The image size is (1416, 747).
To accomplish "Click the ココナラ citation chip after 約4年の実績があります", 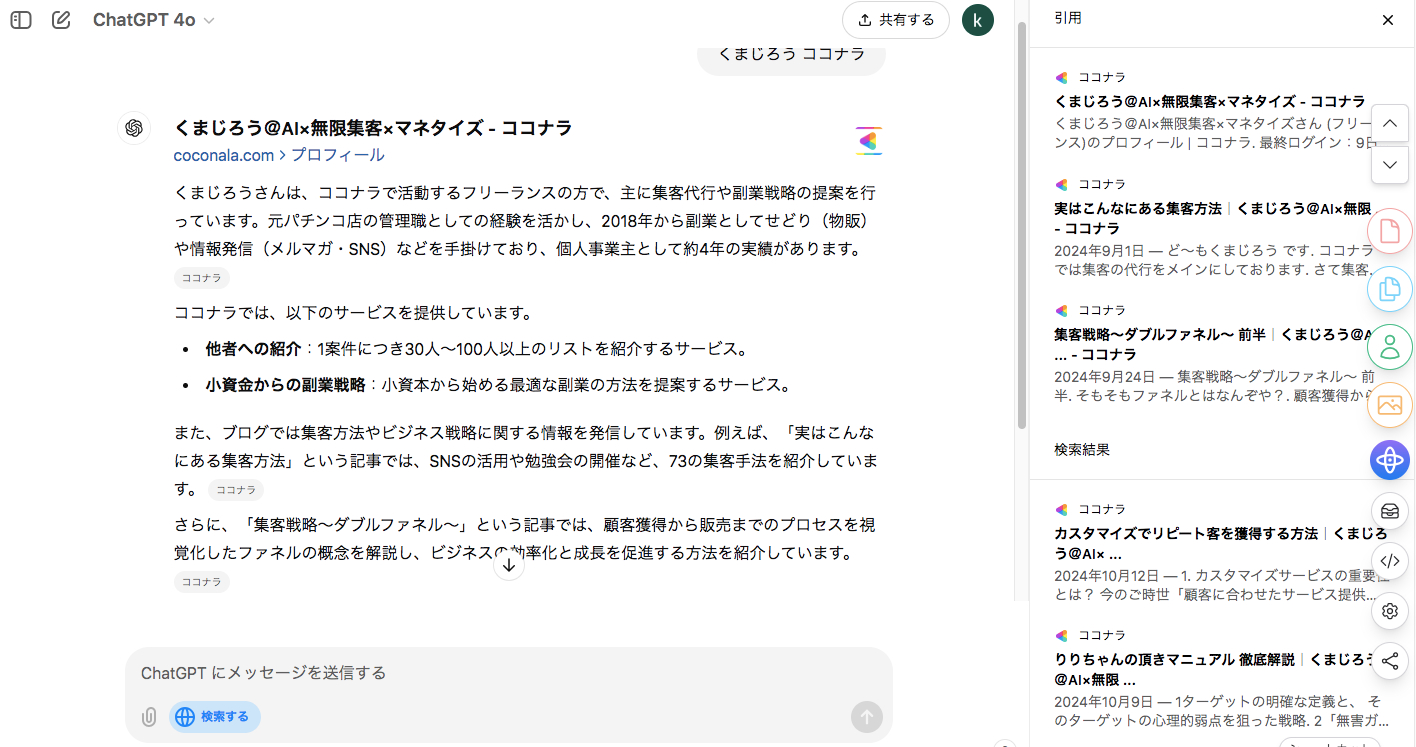I will (202, 278).
